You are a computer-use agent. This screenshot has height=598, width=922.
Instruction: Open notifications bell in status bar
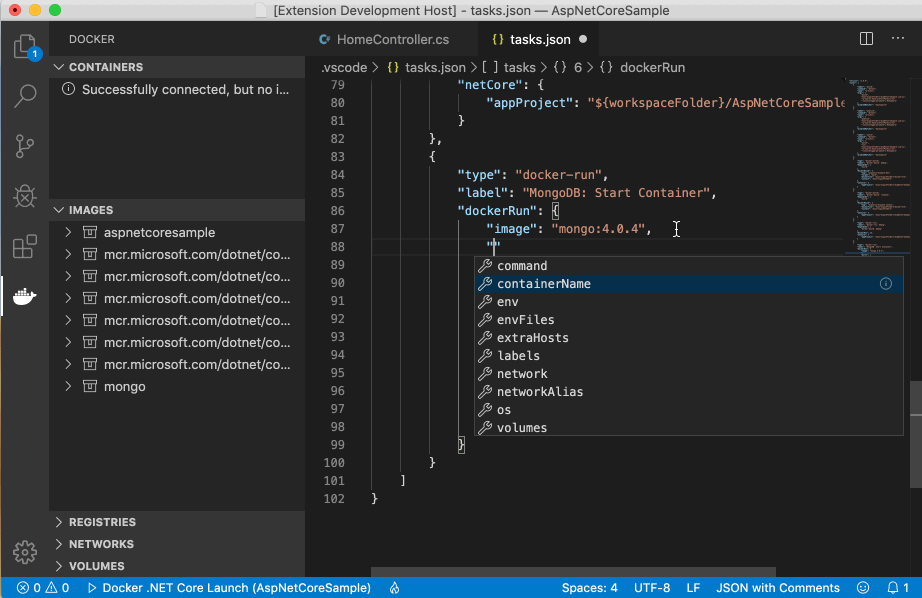[x=897, y=587]
